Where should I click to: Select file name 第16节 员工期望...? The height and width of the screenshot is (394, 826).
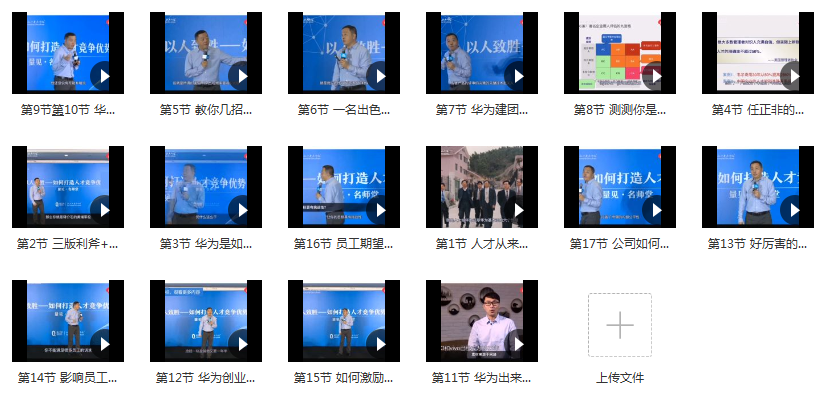pyautogui.click(x=344, y=243)
